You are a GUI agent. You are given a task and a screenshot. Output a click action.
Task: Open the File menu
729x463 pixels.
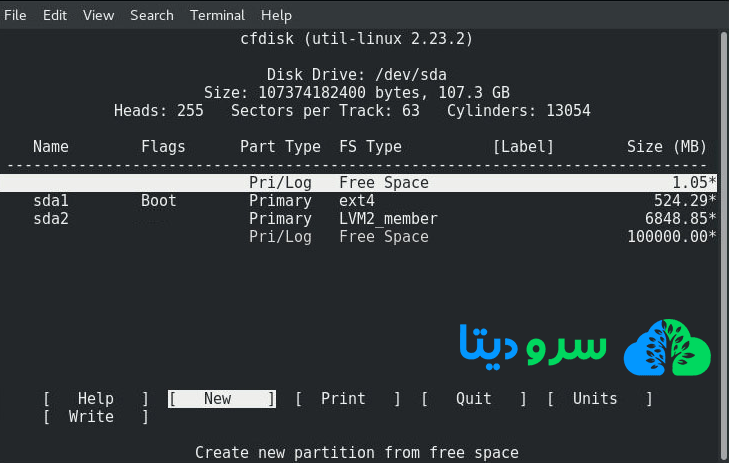point(16,15)
